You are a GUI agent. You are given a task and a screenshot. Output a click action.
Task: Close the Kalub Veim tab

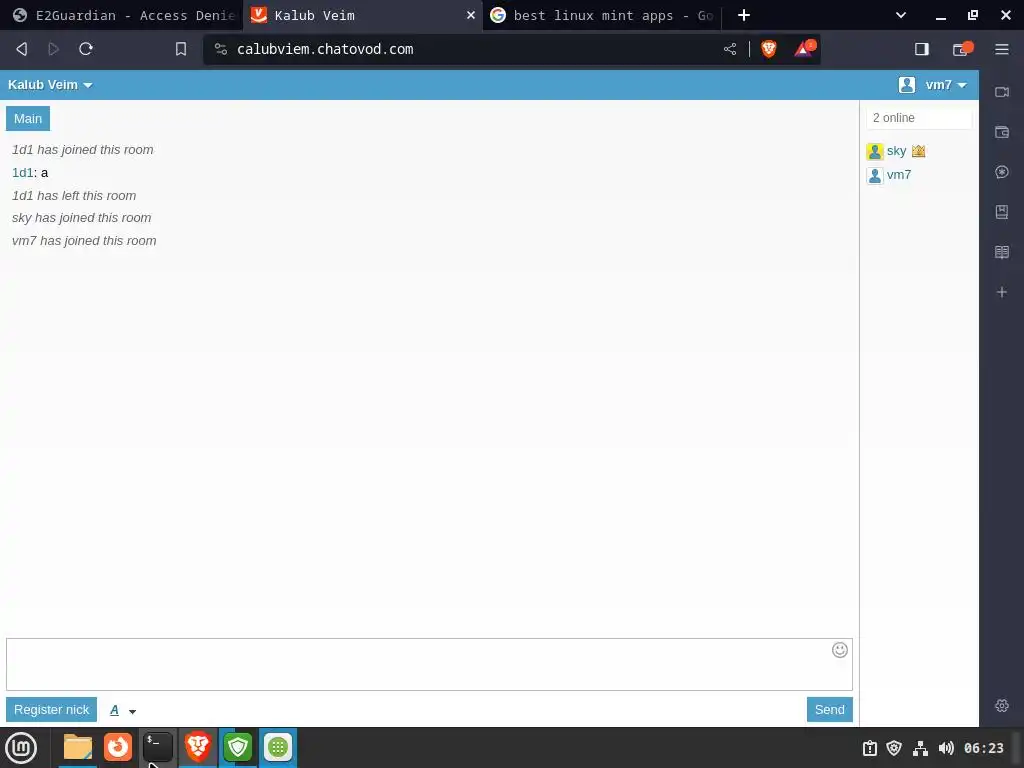coord(470,15)
